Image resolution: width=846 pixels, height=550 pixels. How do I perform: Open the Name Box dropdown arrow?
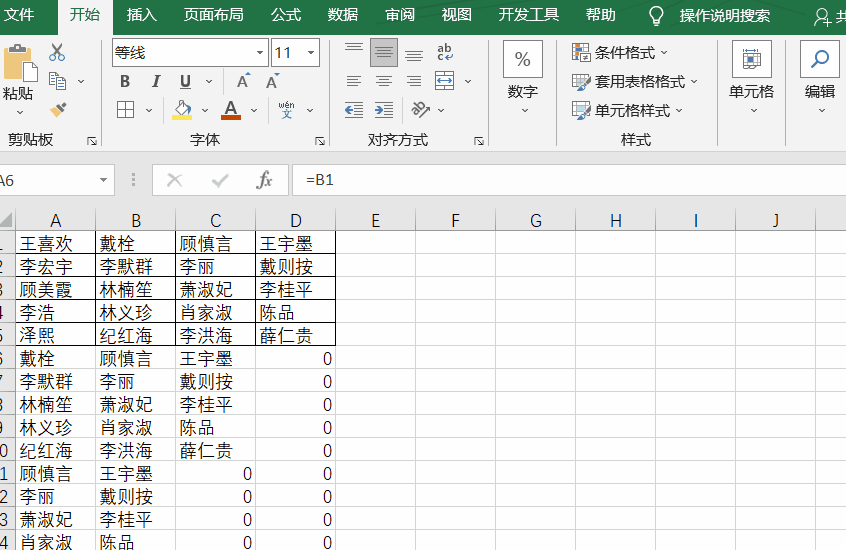(104, 180)
